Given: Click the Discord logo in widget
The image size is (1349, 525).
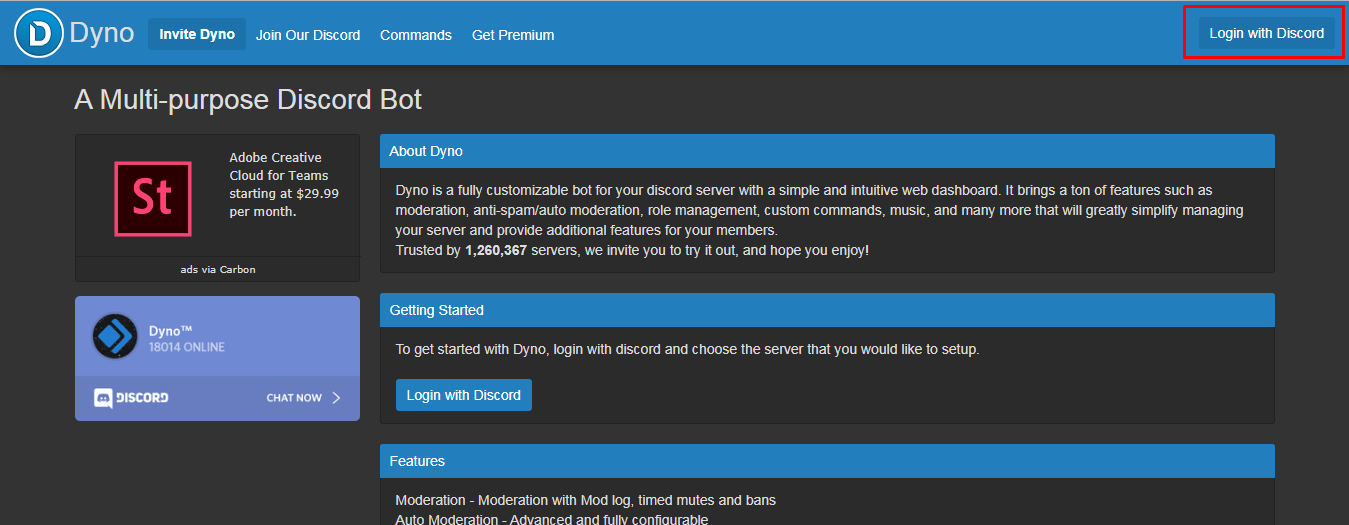Looking at the screenshot, I should [x=131, y=398].
